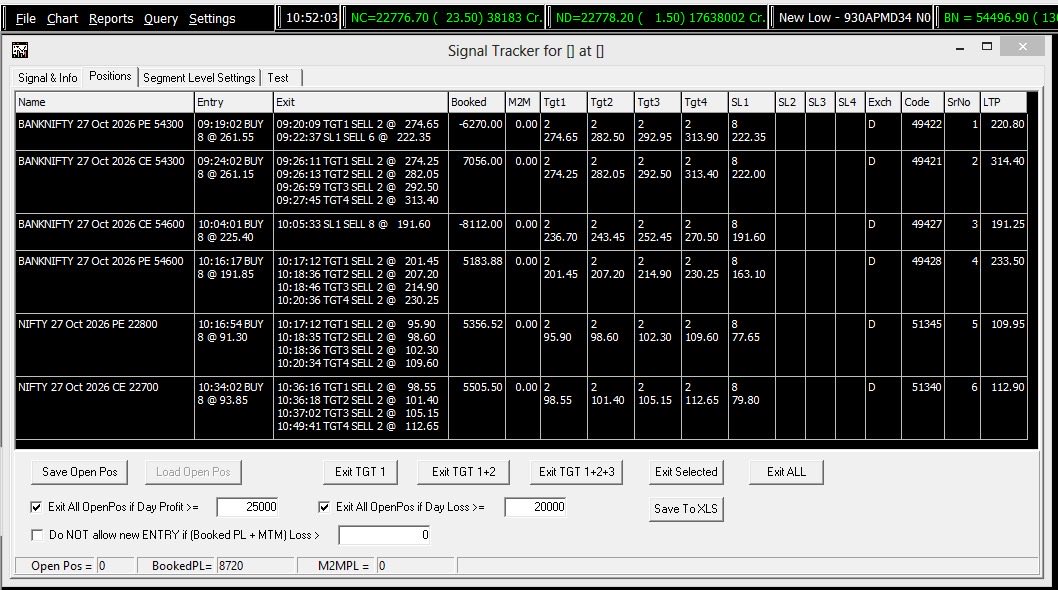This screenshot has height=590, width=1058.
Task: Click the Exit TGT 1+2+3 button
Action: point(577,472)
